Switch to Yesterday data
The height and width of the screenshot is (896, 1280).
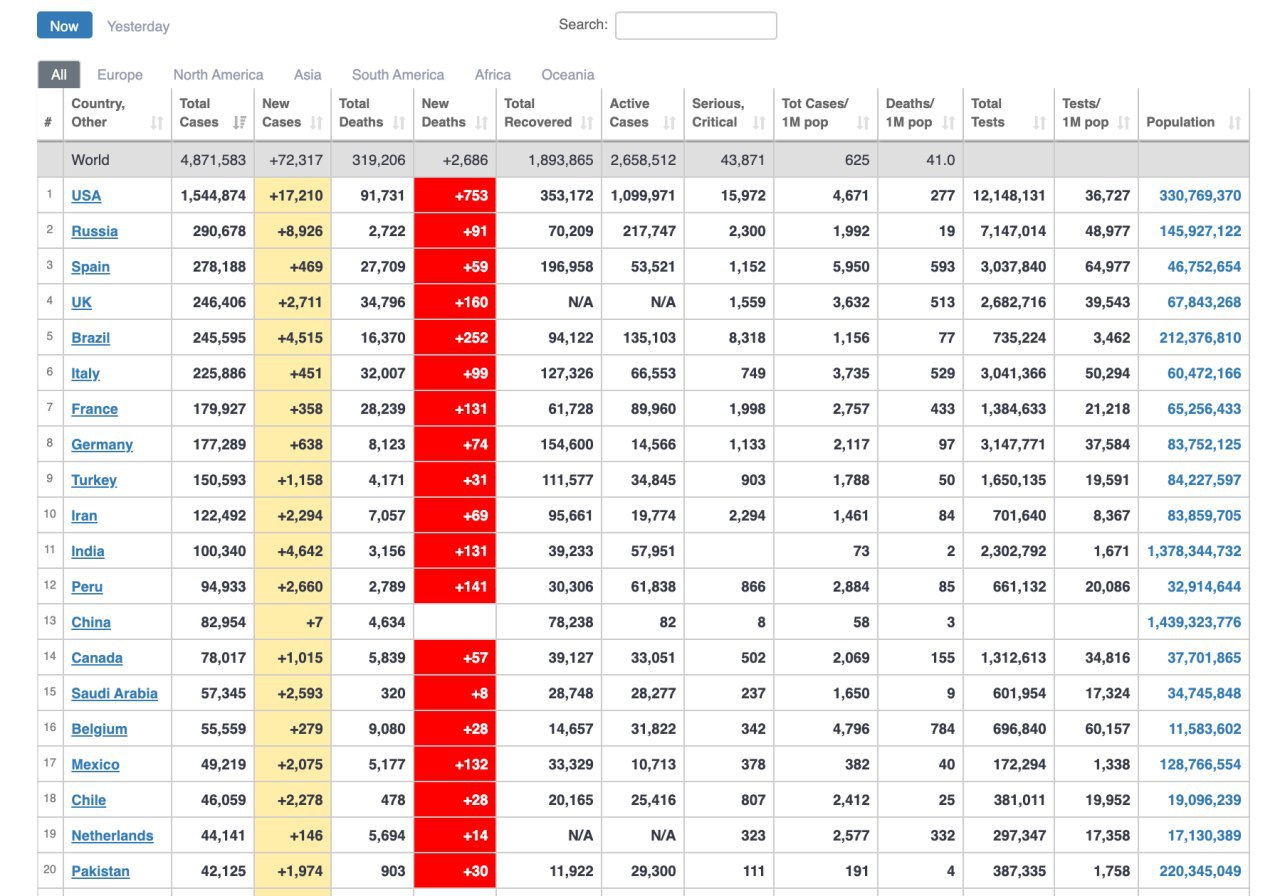pos(138,26)
